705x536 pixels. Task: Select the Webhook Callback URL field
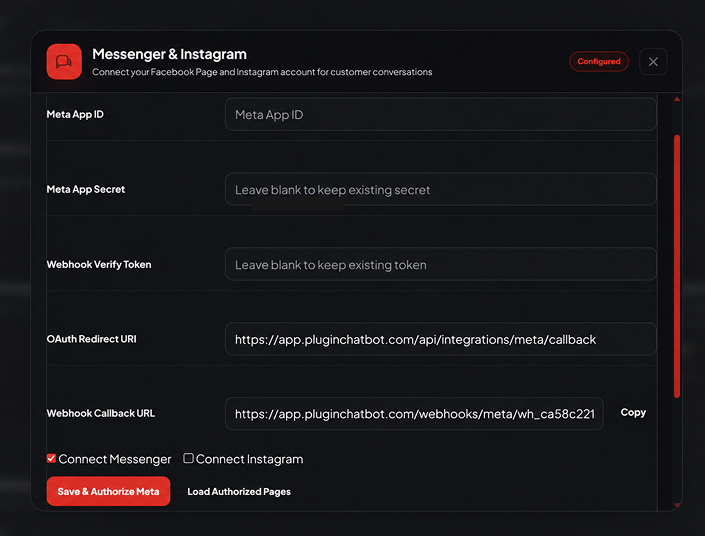414,414
